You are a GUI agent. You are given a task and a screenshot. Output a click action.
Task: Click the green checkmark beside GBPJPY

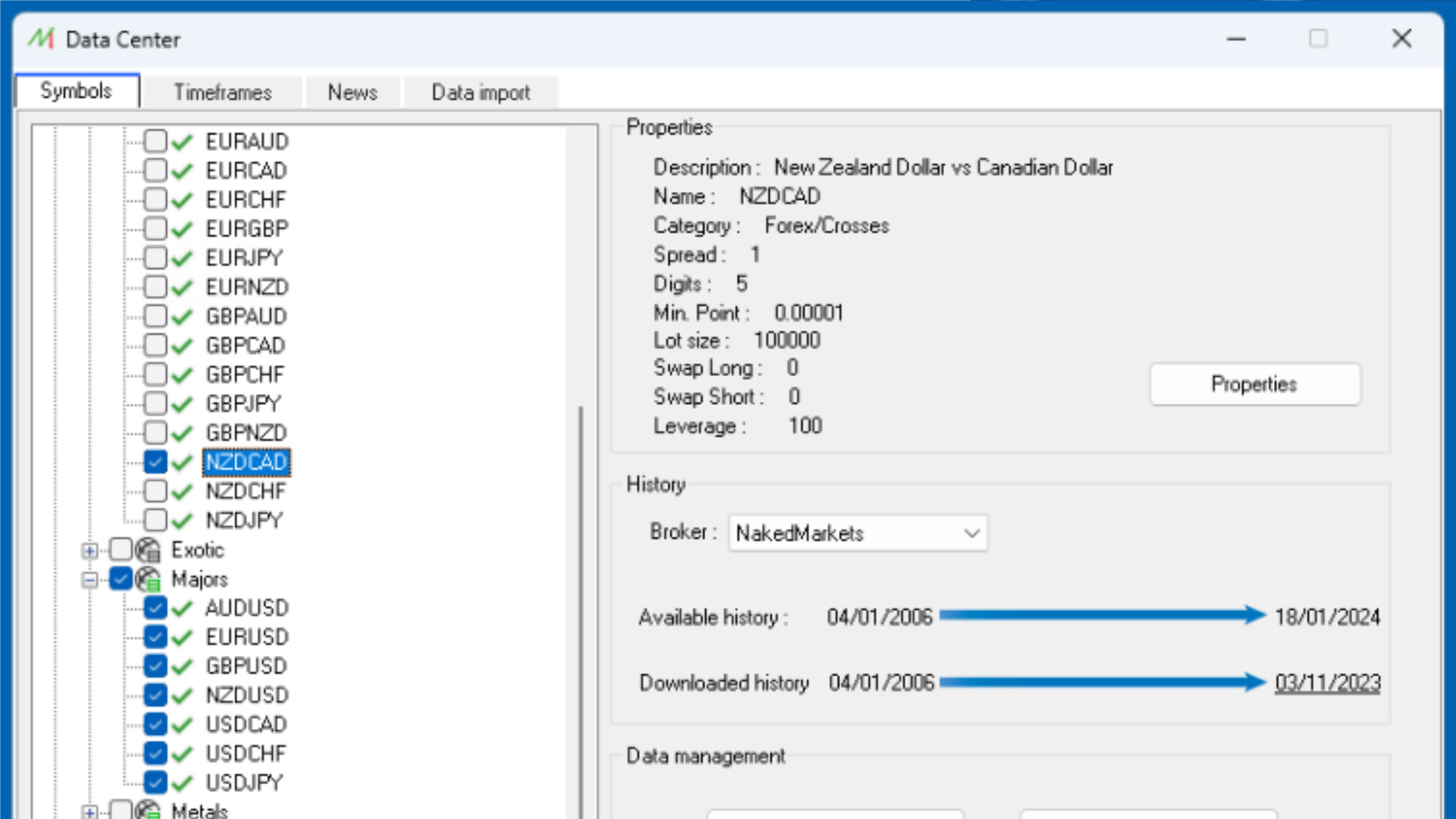(182, 404)
